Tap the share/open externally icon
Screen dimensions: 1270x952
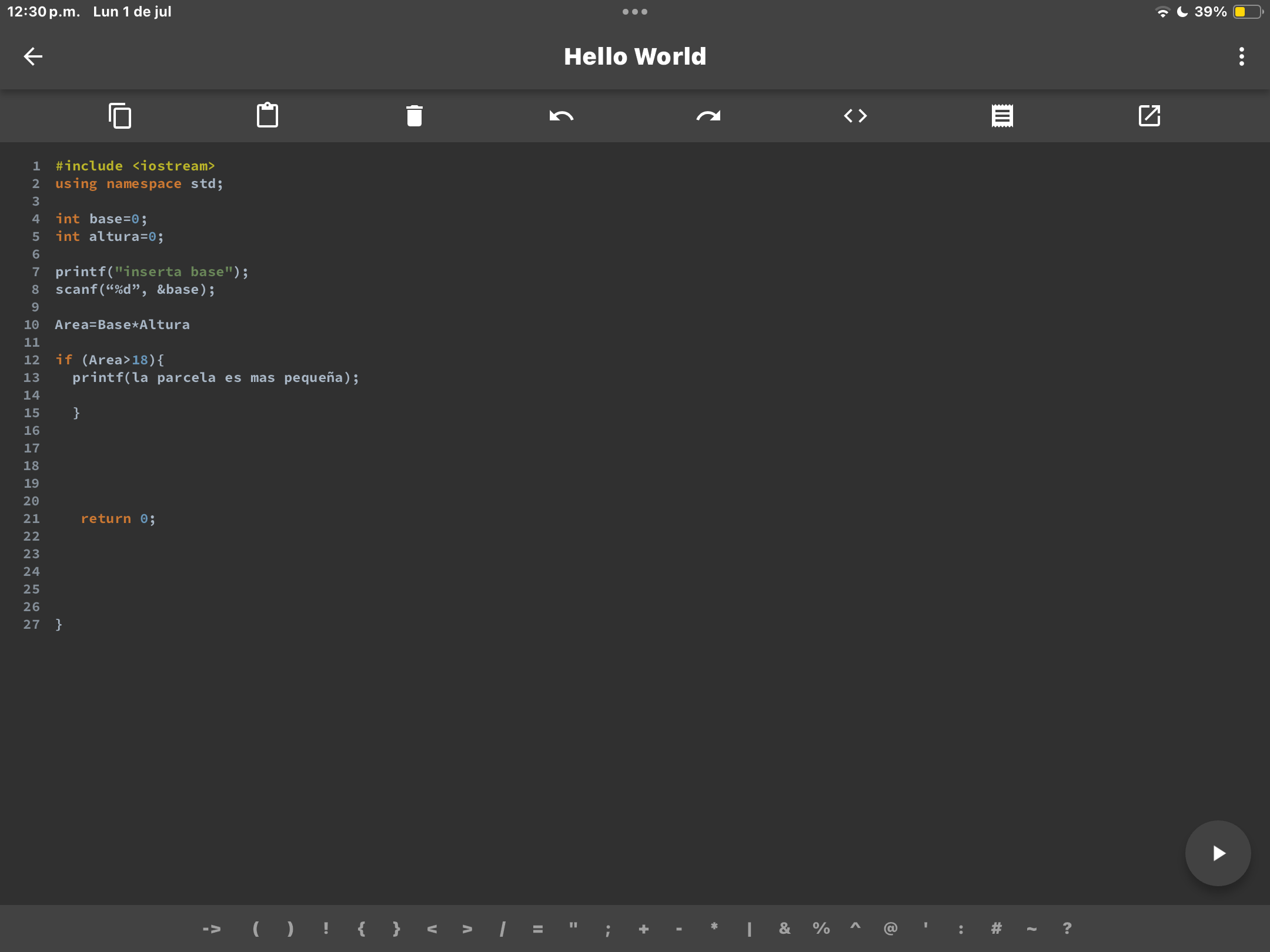[x=1149, y=116]
